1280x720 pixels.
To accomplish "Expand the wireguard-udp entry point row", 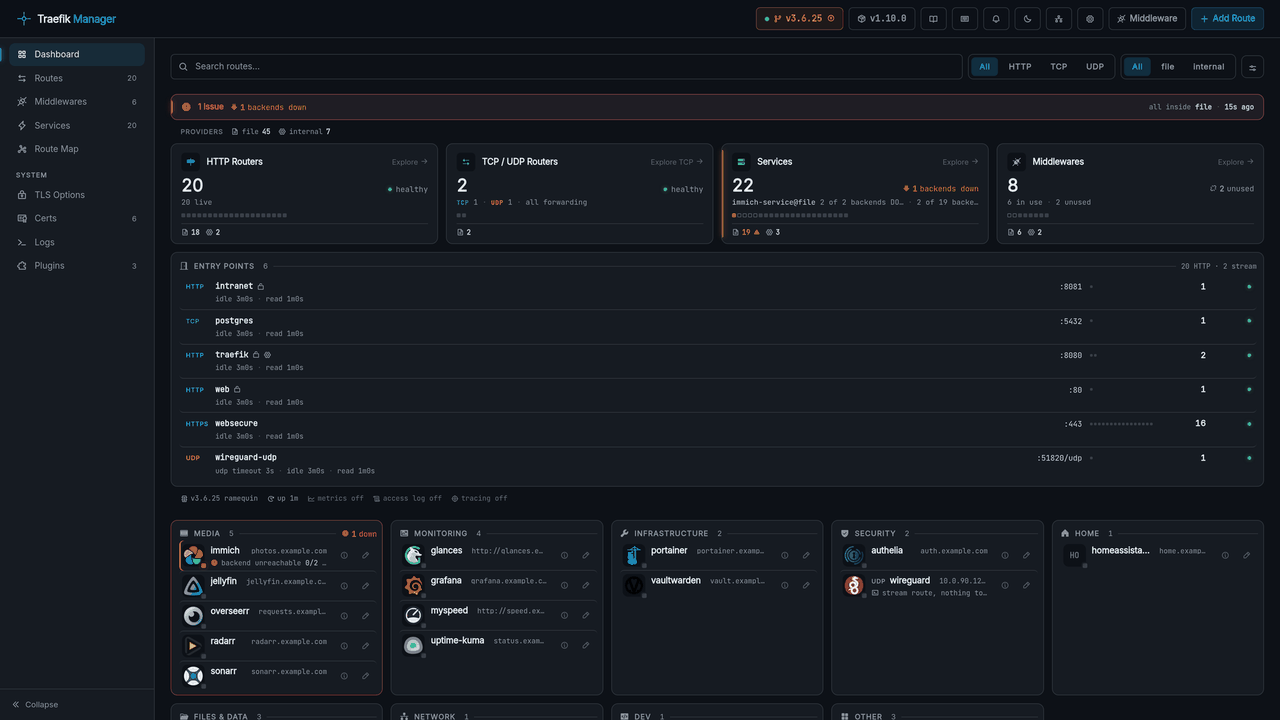I will 717,463.
